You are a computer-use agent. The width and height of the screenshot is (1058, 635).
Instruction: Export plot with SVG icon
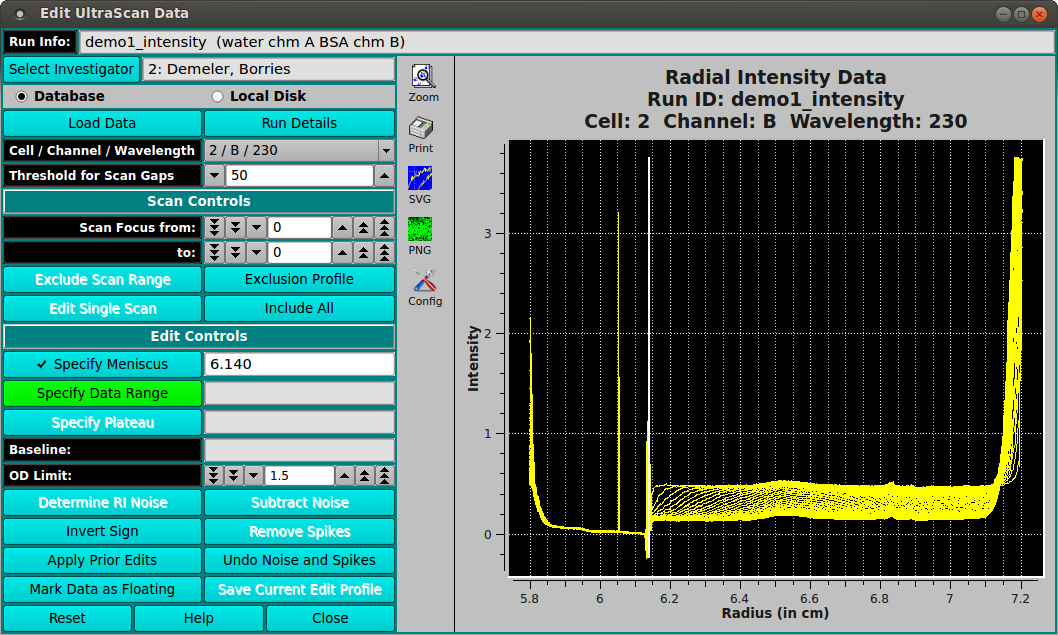click(x=420, y=178)
